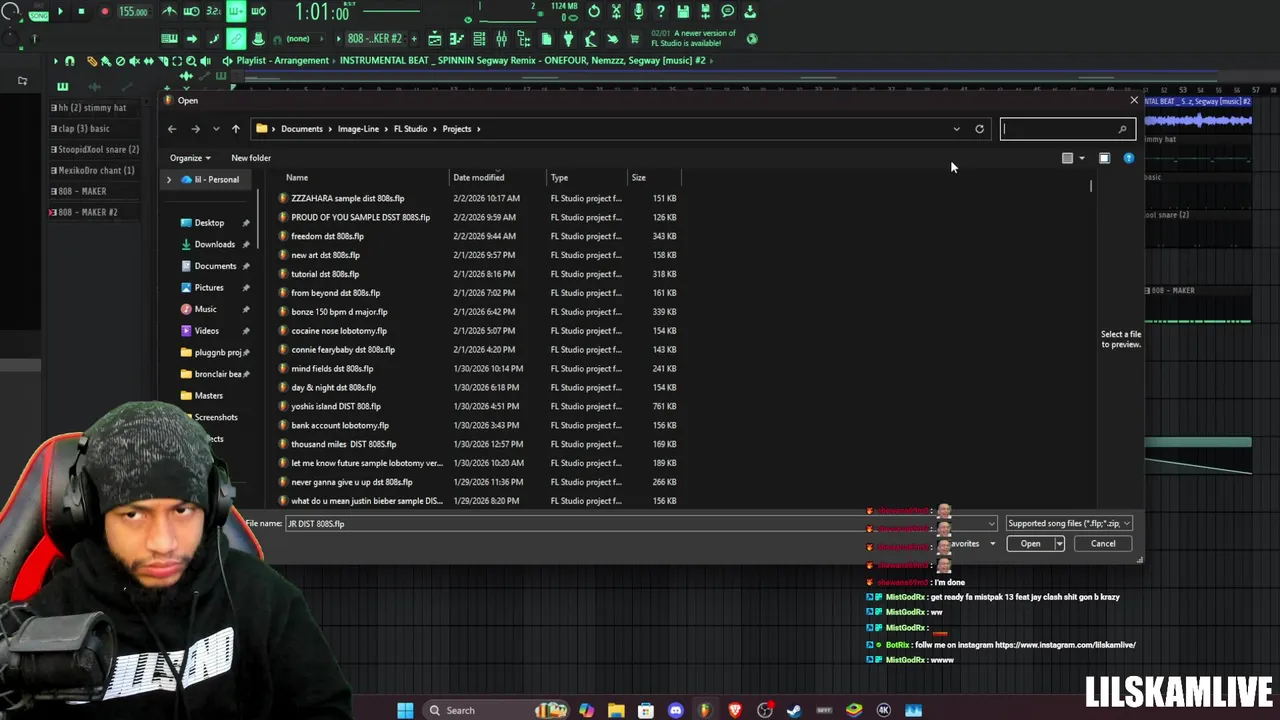This screenshot has width=1280, height=720.
Task: Sort by Date modified column header
Action: 479,178
